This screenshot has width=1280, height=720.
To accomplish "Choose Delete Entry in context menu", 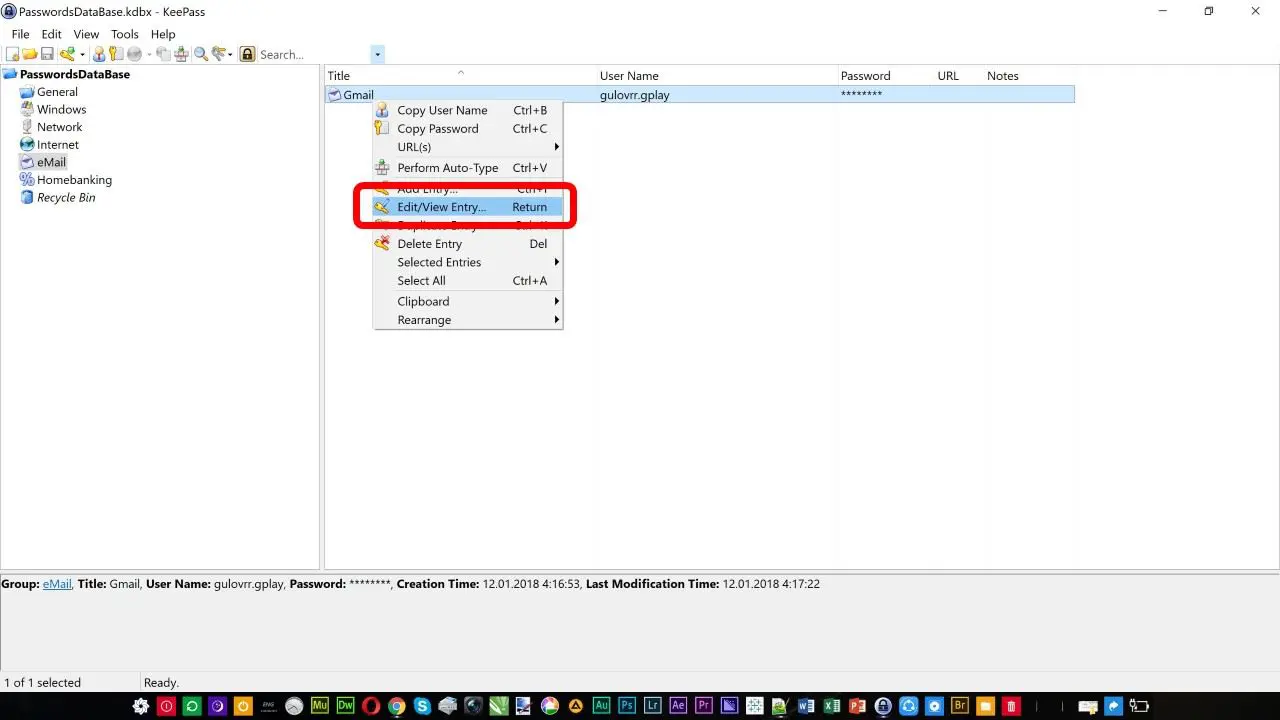I will [467, 244].
